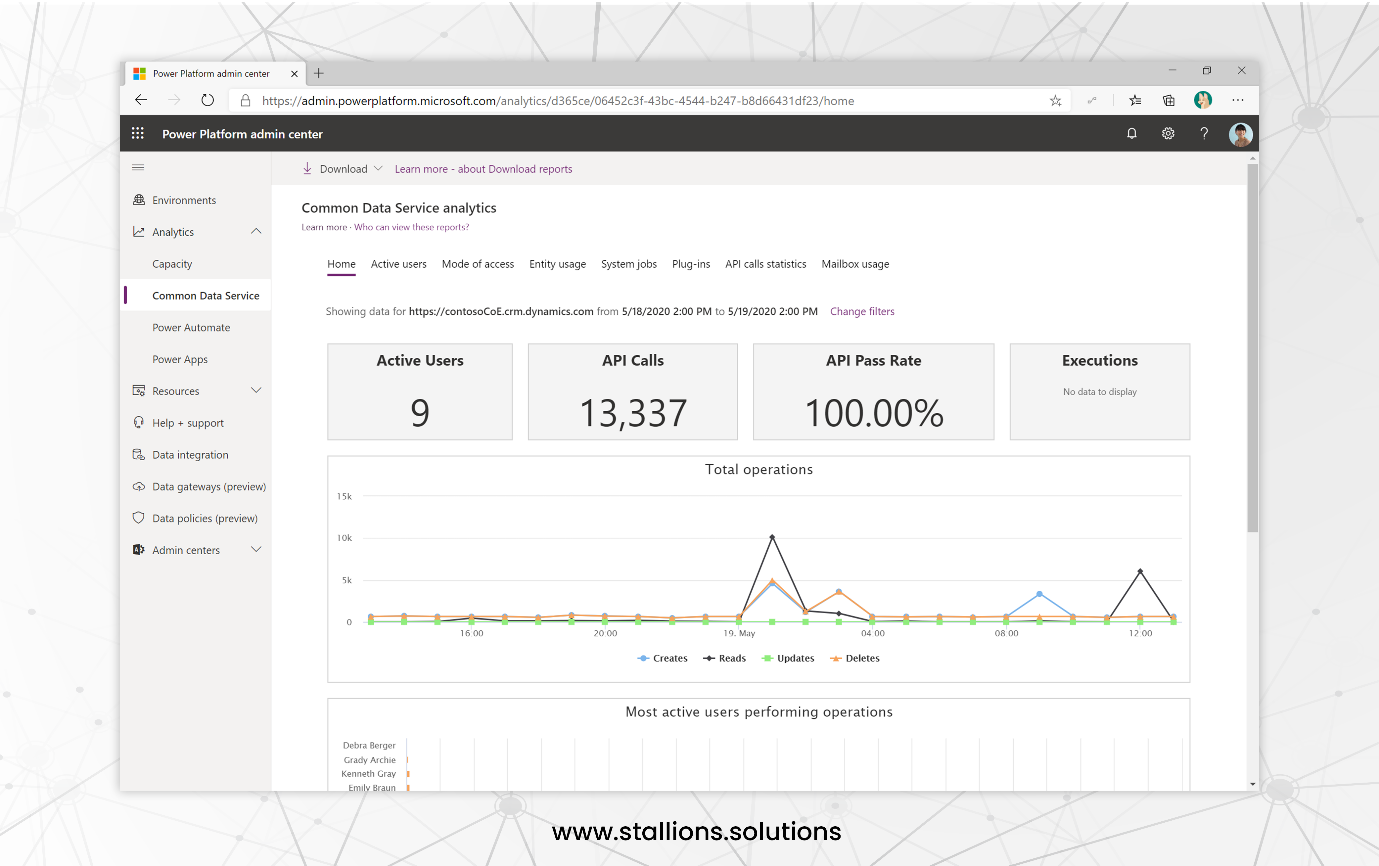The width and height of the screenshot is (1379, 866).
Task: Switch to the Plug-ins tab
Action: [691, 264]
